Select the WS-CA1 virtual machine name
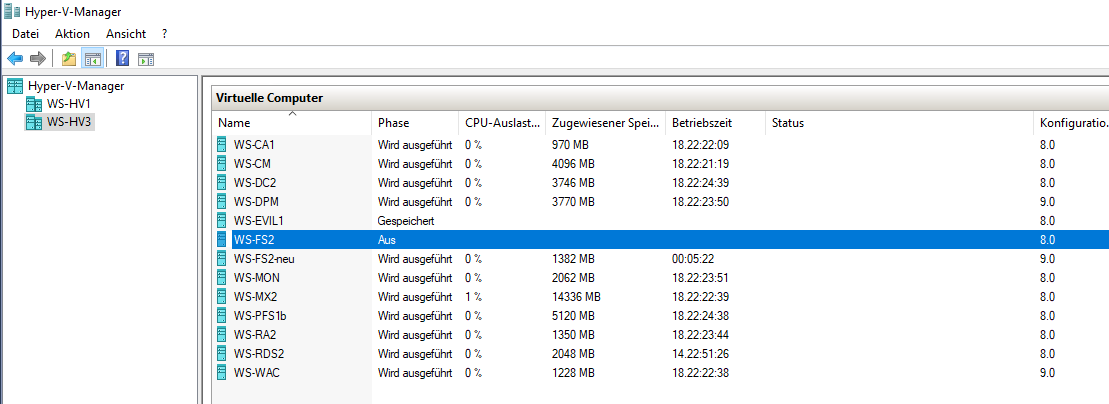The image size is (1109, 404). (x=254, y=145)
